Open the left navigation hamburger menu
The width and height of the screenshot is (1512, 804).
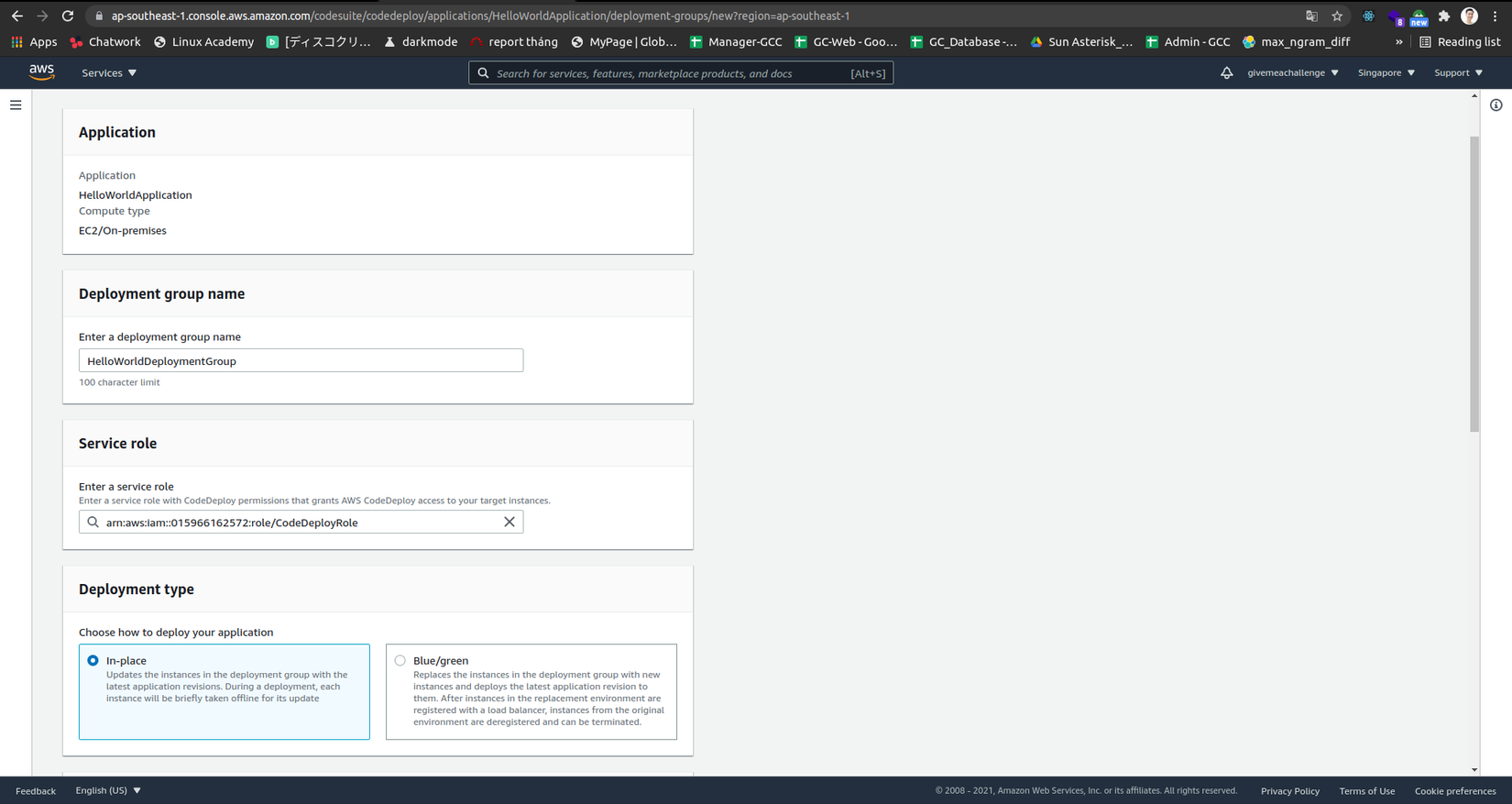(x=16, y=105)
